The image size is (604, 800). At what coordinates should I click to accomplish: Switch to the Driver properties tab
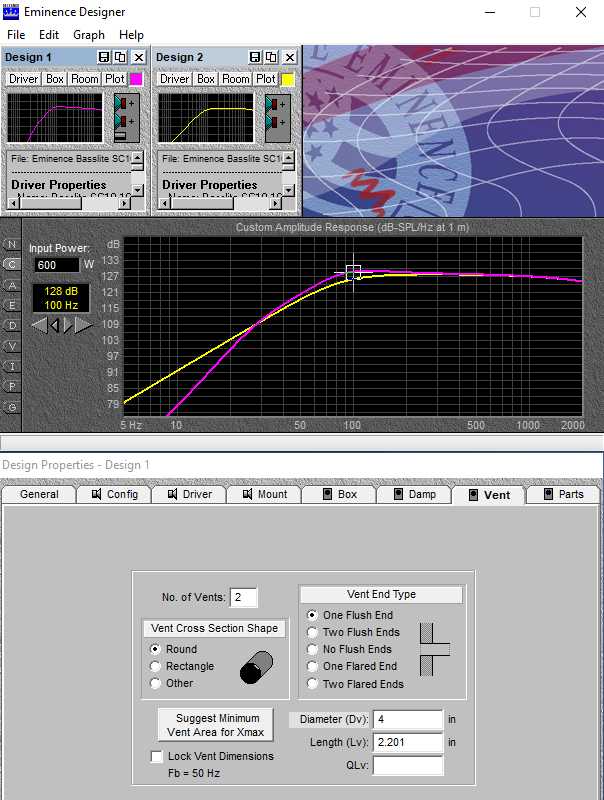[189, 494]
